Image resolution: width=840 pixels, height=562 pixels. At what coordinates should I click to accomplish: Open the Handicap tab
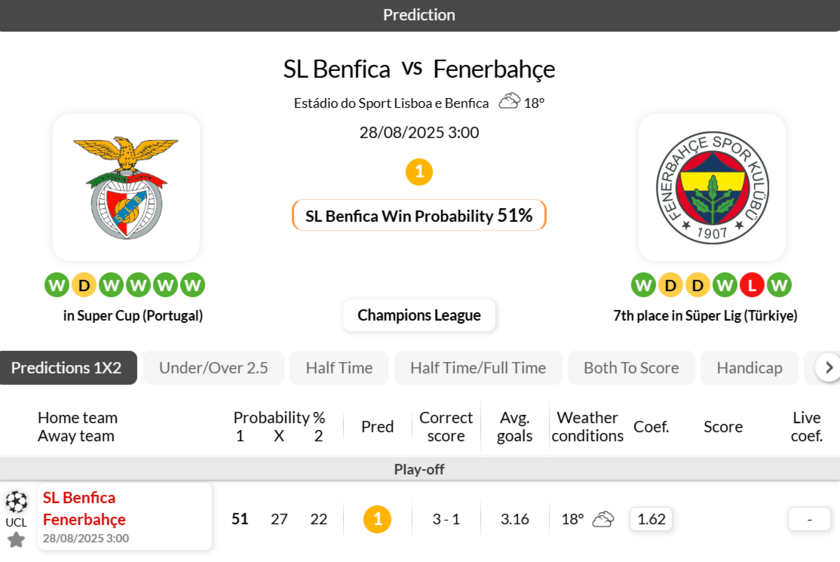(x=749, y=368)
